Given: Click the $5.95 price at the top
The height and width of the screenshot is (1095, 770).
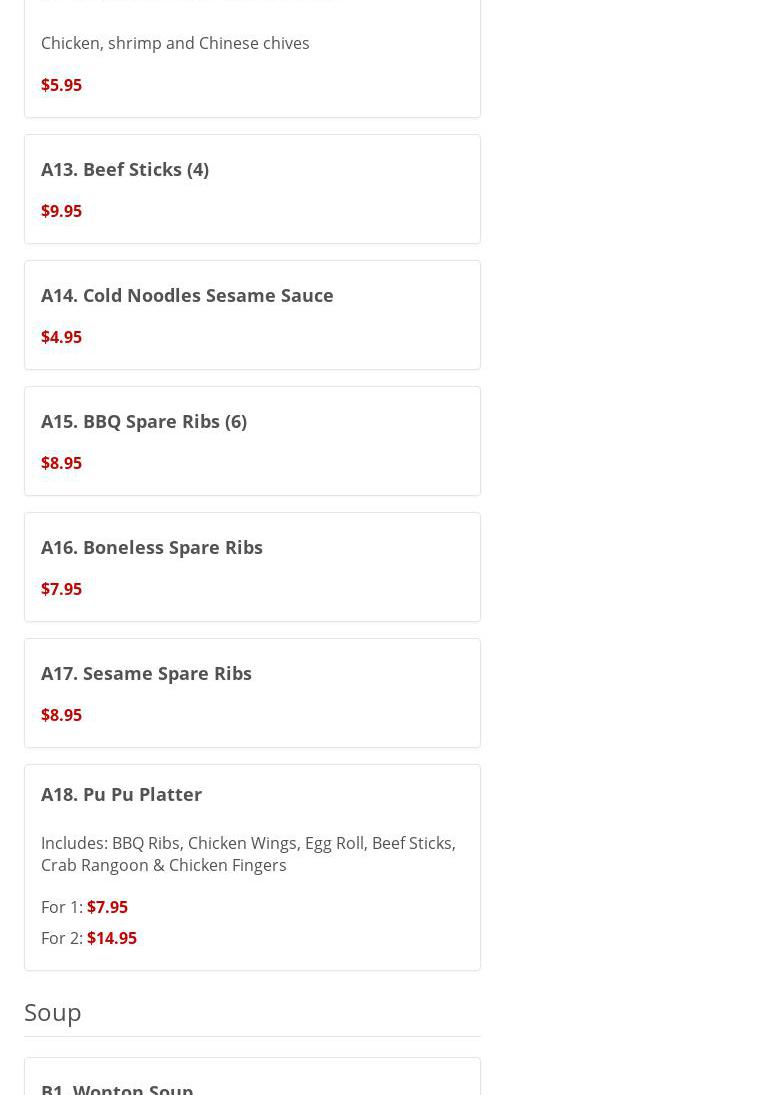Looking at the screenshot, I should (x=61, y=85).
